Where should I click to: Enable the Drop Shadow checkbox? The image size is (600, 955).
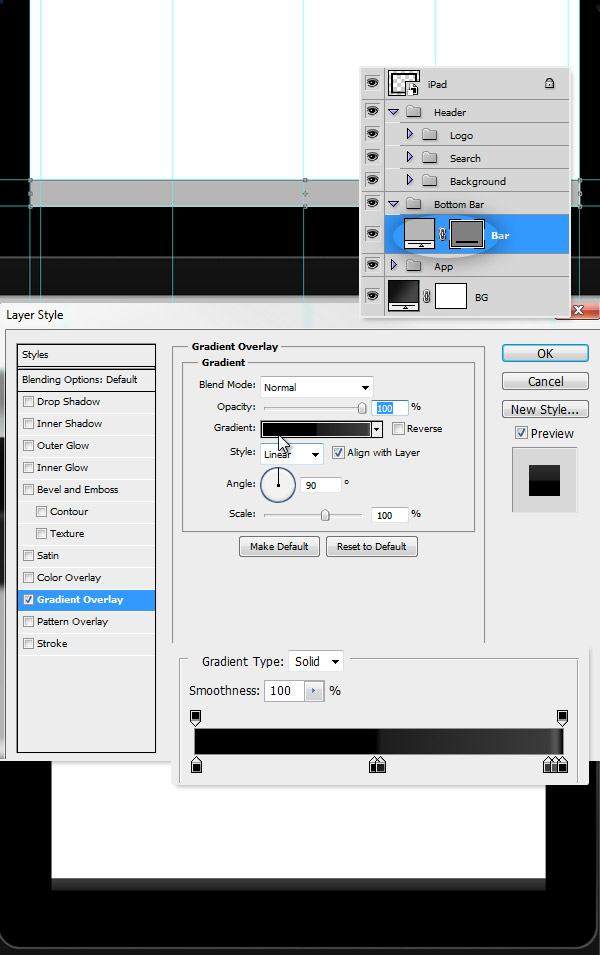point(28,401)
